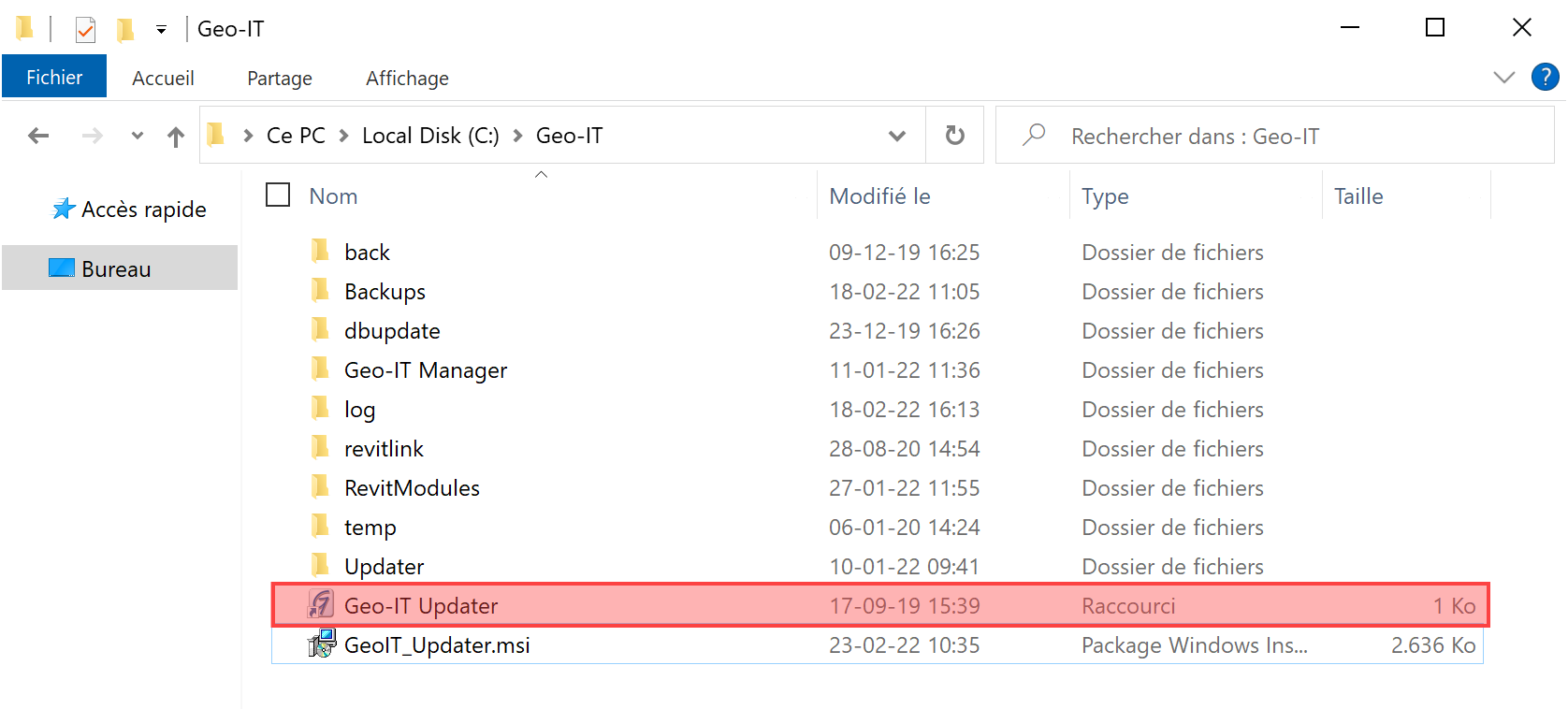Select the Geo-IT Updater shortcut name
Image resolution: width=1568 pixels, height=709 pixels.
tap(421, 605)
